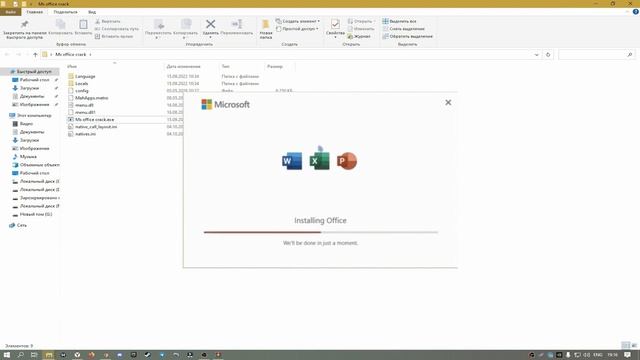Click the Word icon in the installer

292,161
